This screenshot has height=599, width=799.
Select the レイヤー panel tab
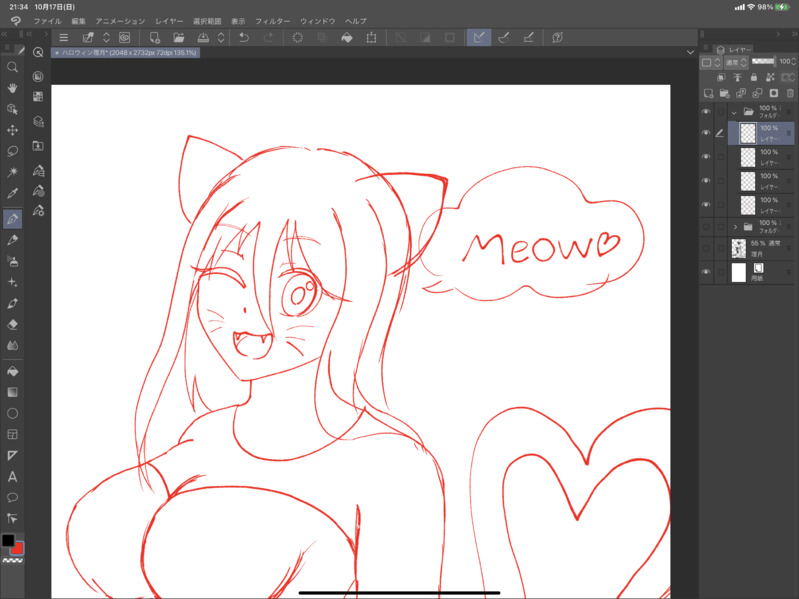click(x=734, y=49)
